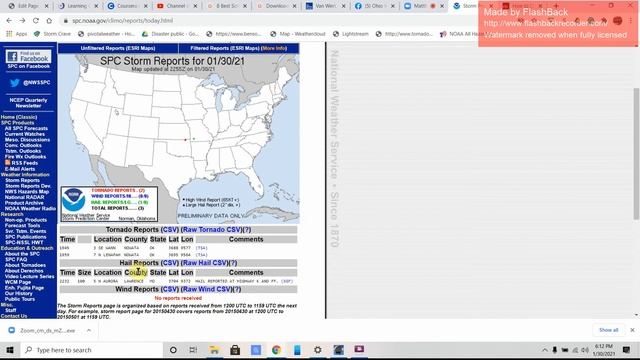Open SPC on Facebook logo
Viewport: 640px width, 360px height.
pos(29,56)
